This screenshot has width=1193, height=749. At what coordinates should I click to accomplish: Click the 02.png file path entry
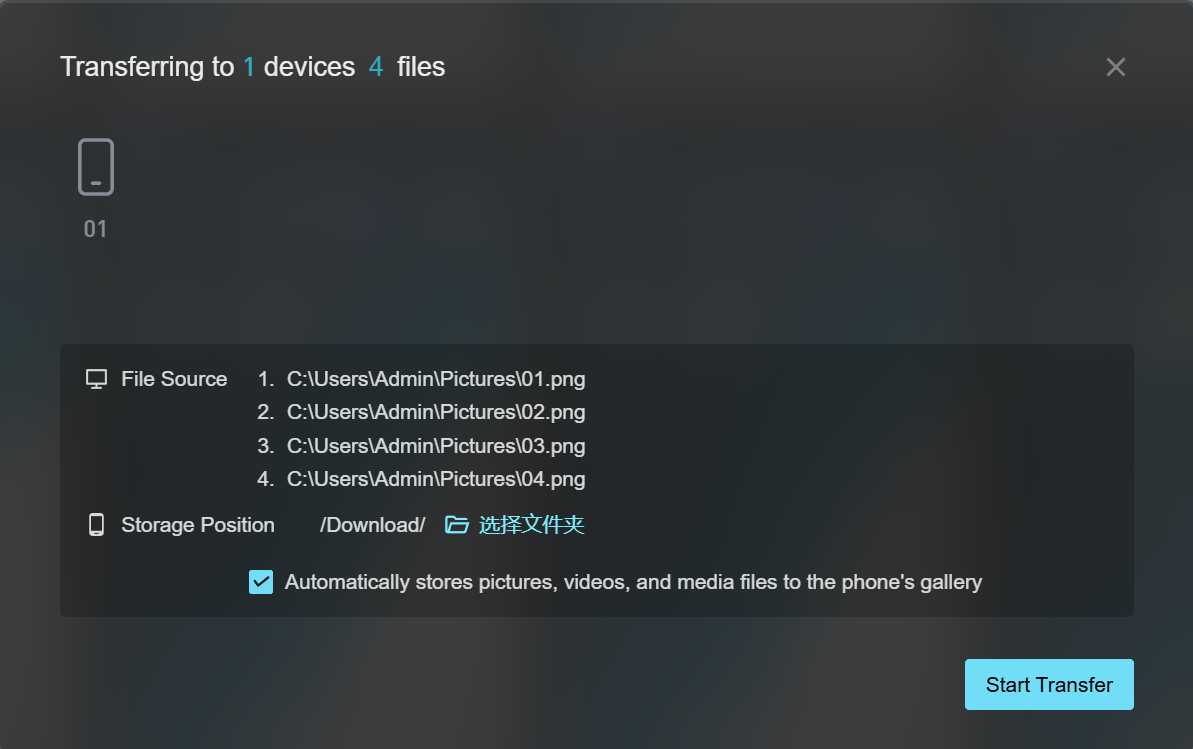436,412
